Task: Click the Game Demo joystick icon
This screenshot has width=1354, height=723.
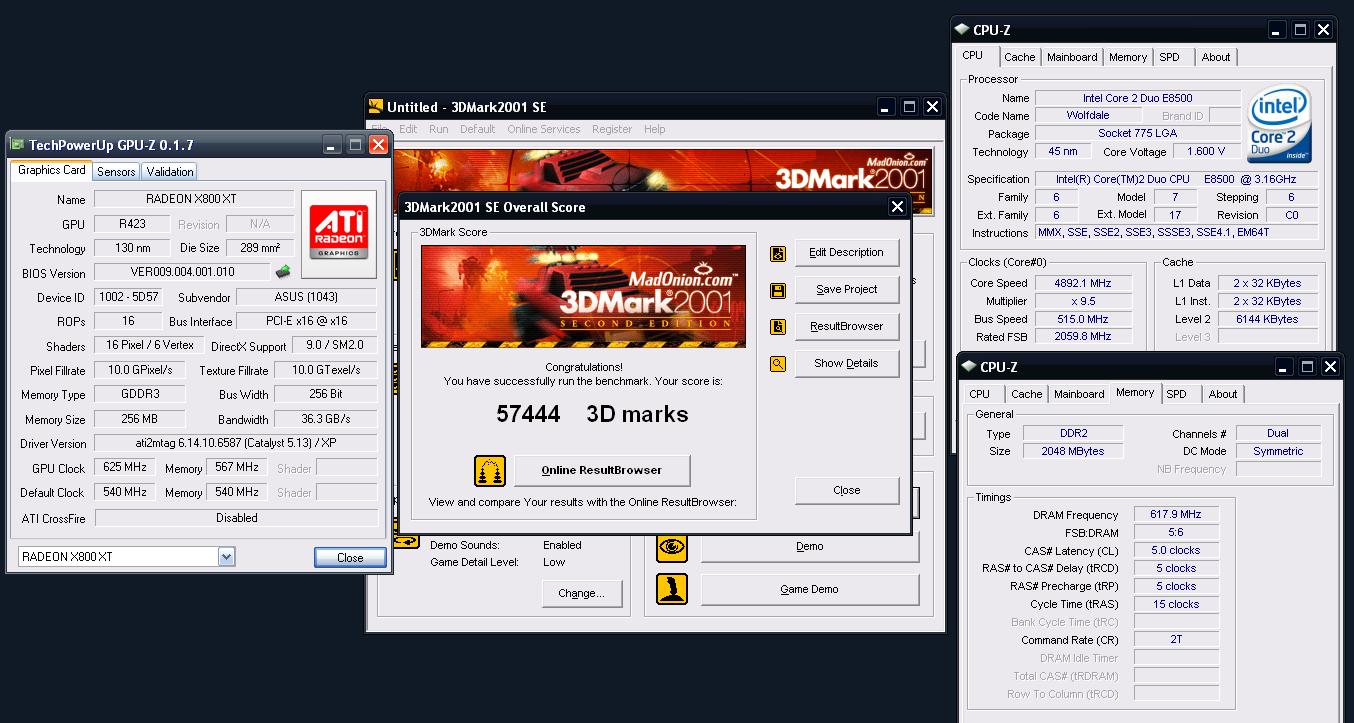Action: pyautogui.click(x=672, y=589)
